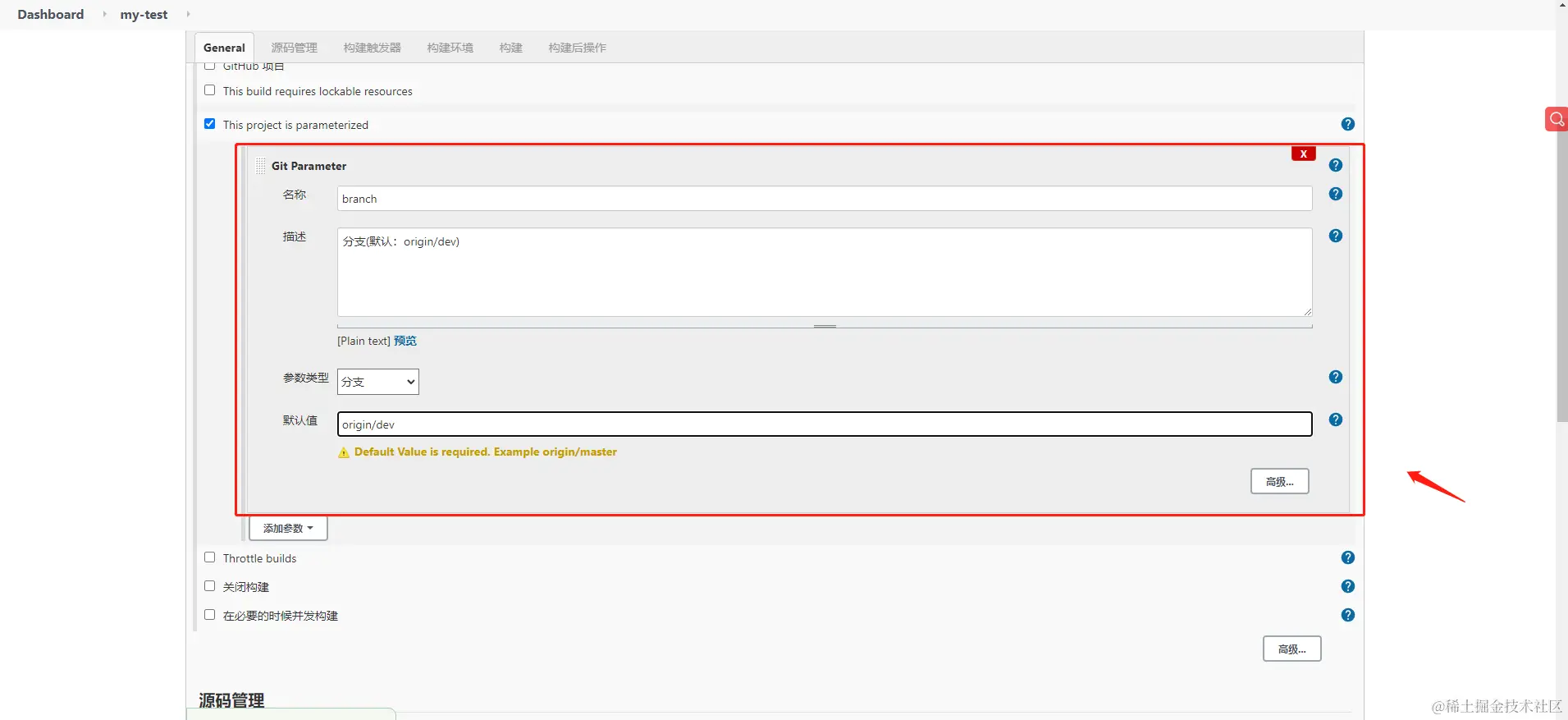The height and width of the screenshot is (720, 1568).
Task: Click the 默认值 input with origin/dev
Action: pyautogui.click(x=825, y=424)
